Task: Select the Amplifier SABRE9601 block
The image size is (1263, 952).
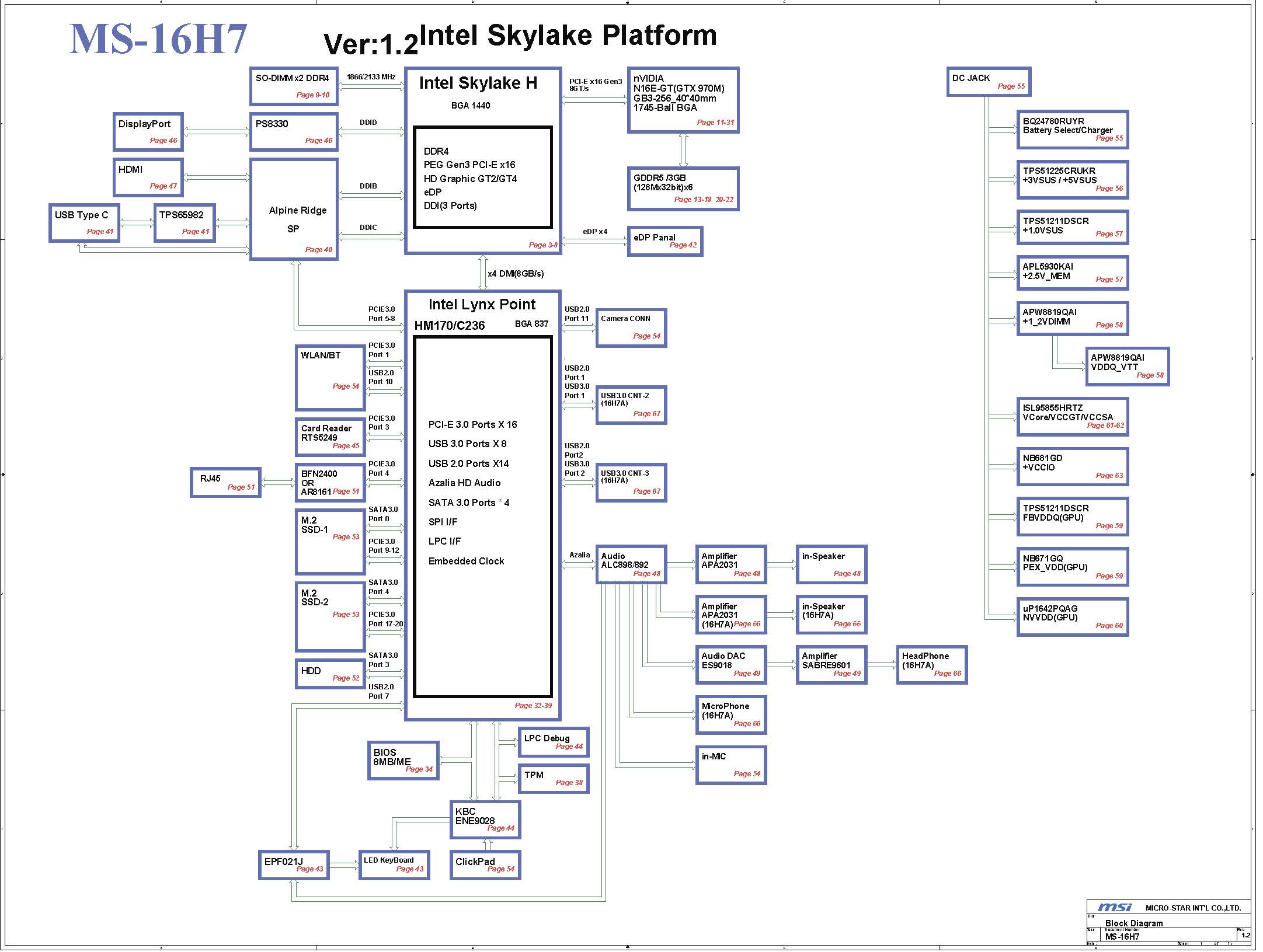Action: tap(831, 665)
